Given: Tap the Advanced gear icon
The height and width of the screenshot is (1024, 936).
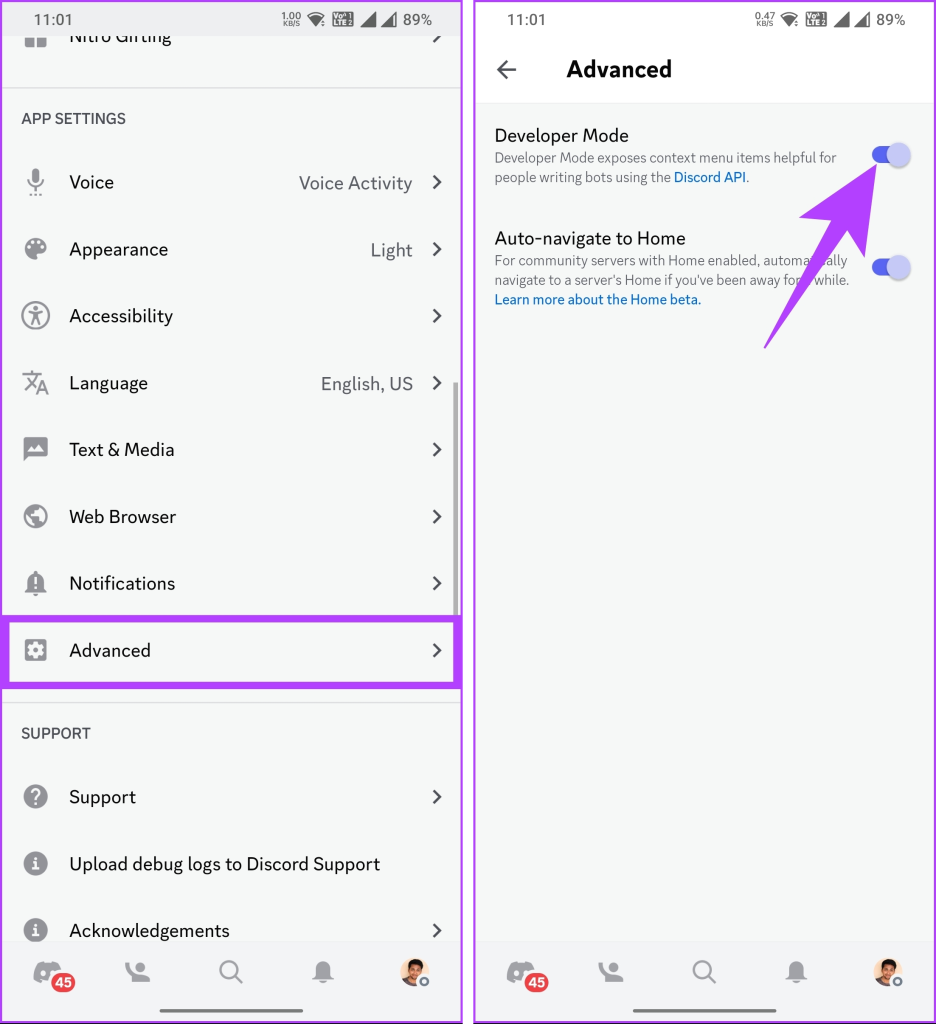Looking at the screenshot, I should click(x=35, y=650).
